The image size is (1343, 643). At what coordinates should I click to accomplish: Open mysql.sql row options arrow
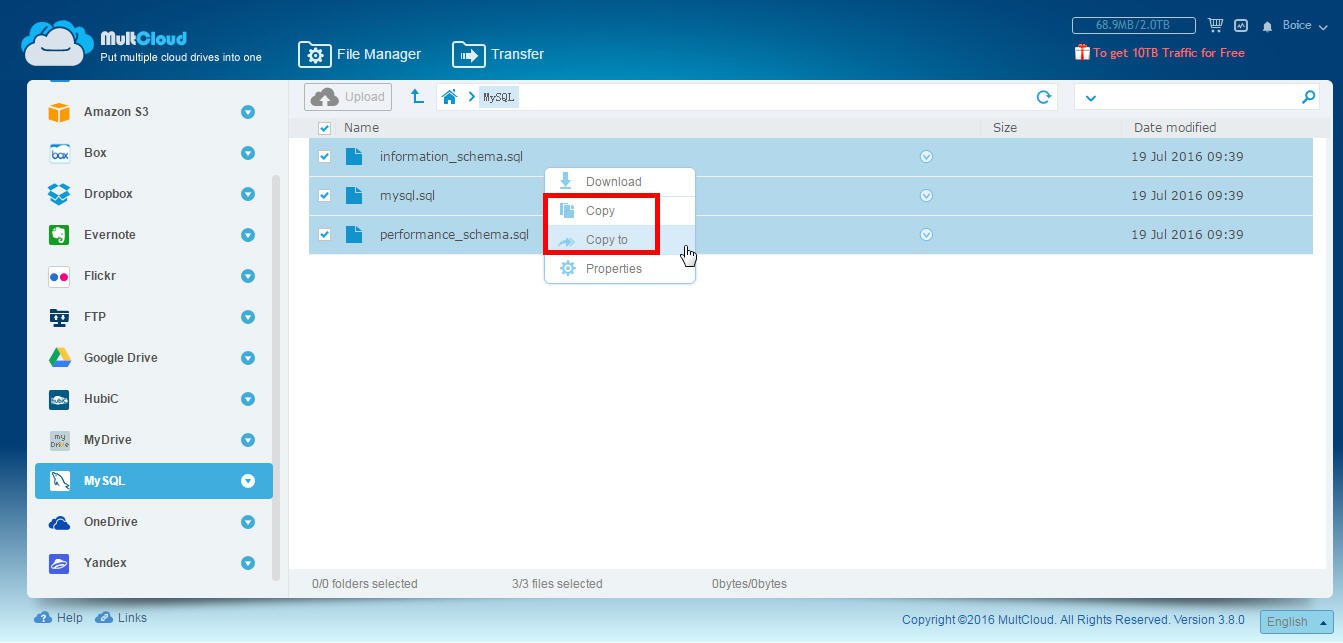[926, 196]
